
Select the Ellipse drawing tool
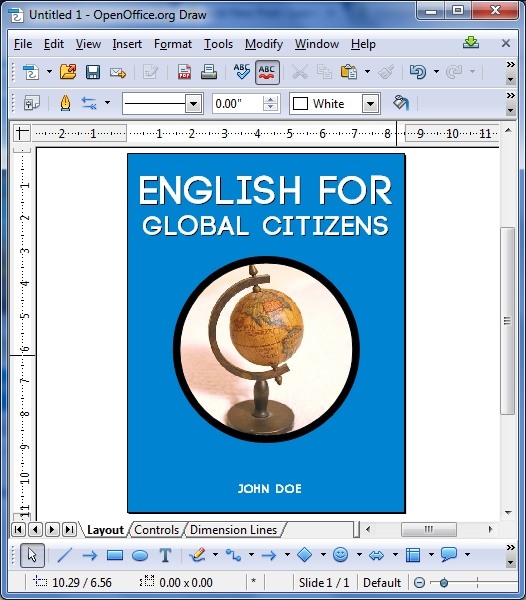(140, 555)
